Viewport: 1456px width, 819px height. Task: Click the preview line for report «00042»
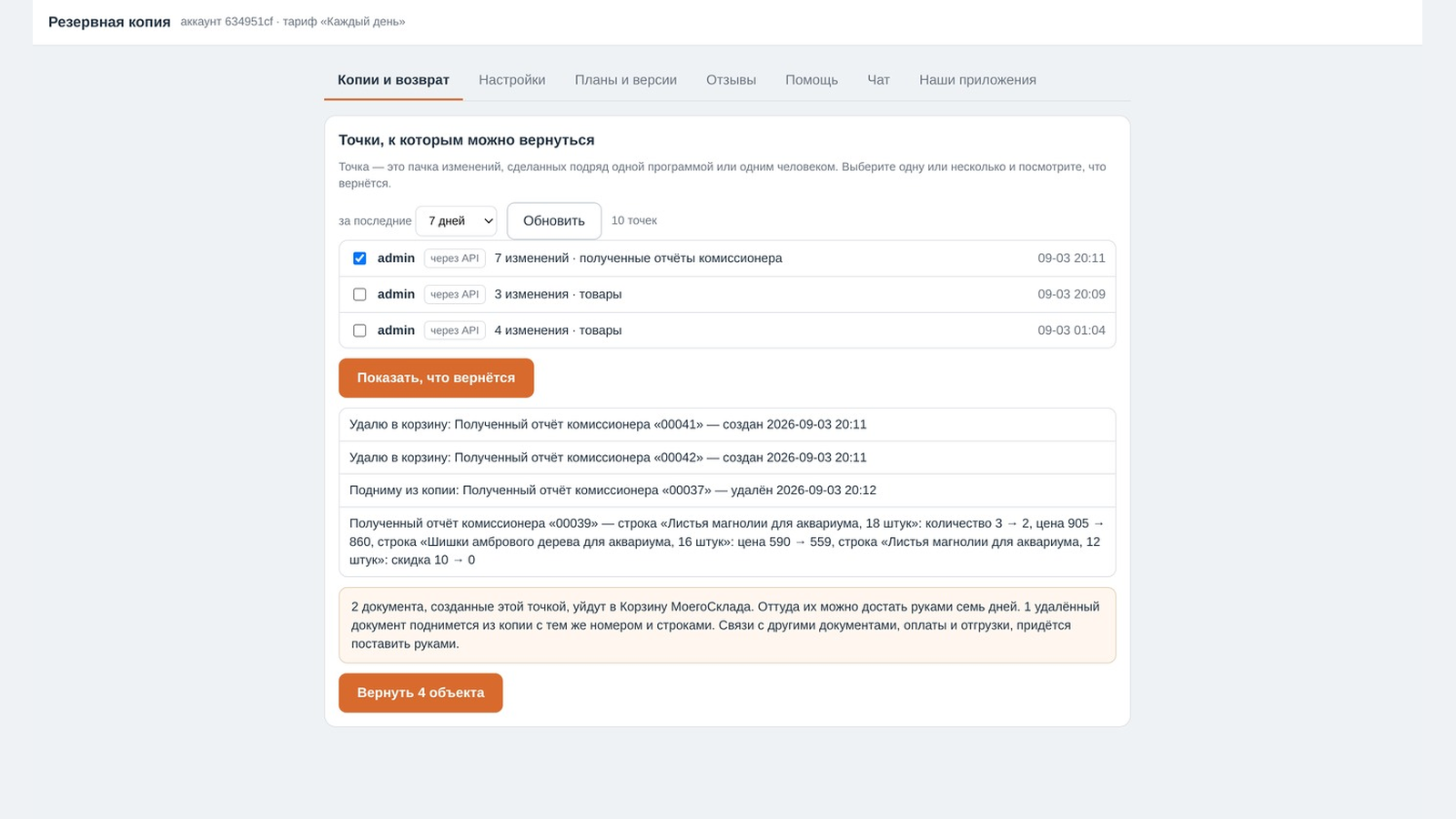coord(727,458)
